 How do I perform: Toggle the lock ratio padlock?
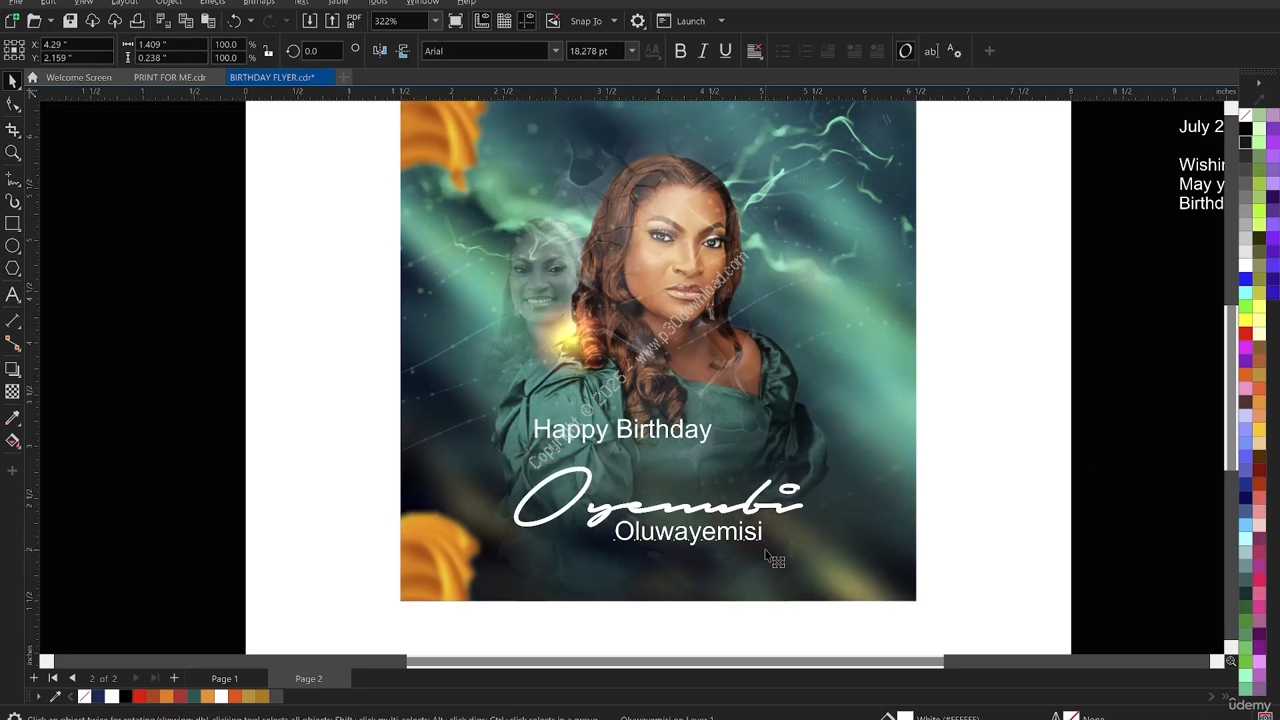tap(268, 51)
